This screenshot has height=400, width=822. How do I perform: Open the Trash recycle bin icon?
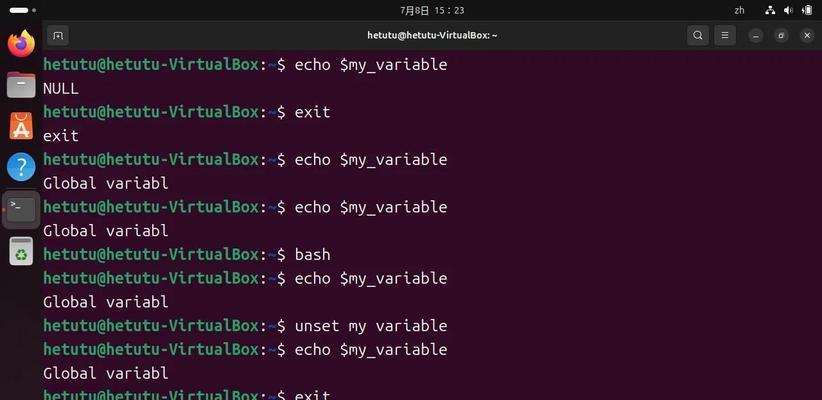pyautogui.click(x=21, y=251)
